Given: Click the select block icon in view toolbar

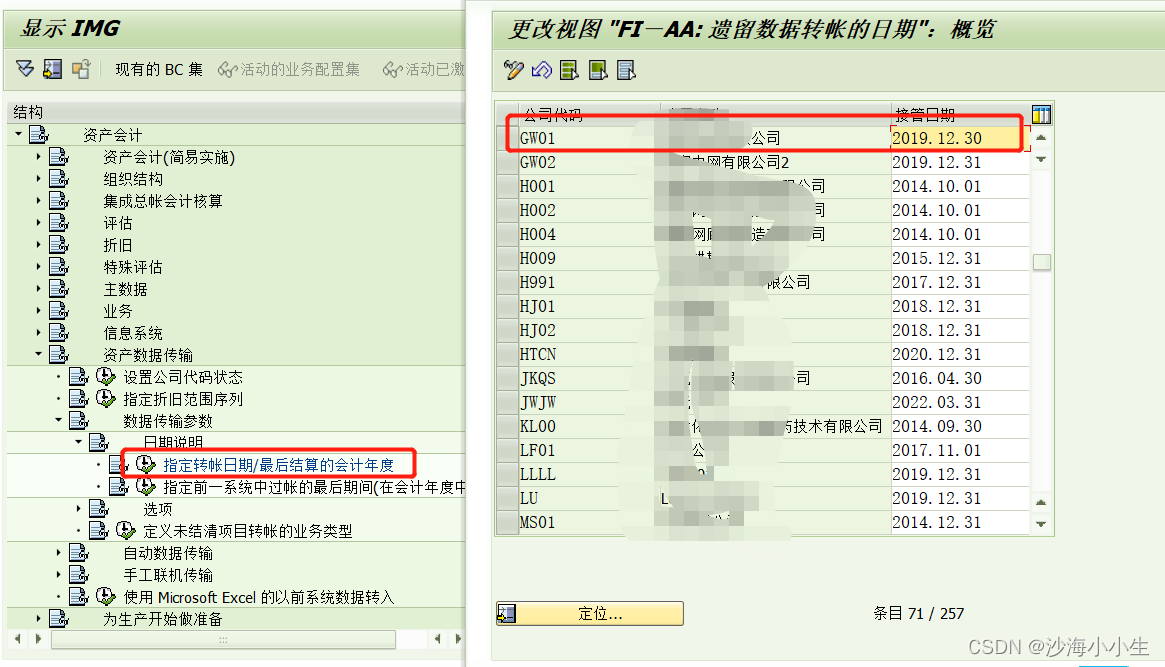Looking at the screenshot, I should [x=597, y=70].
